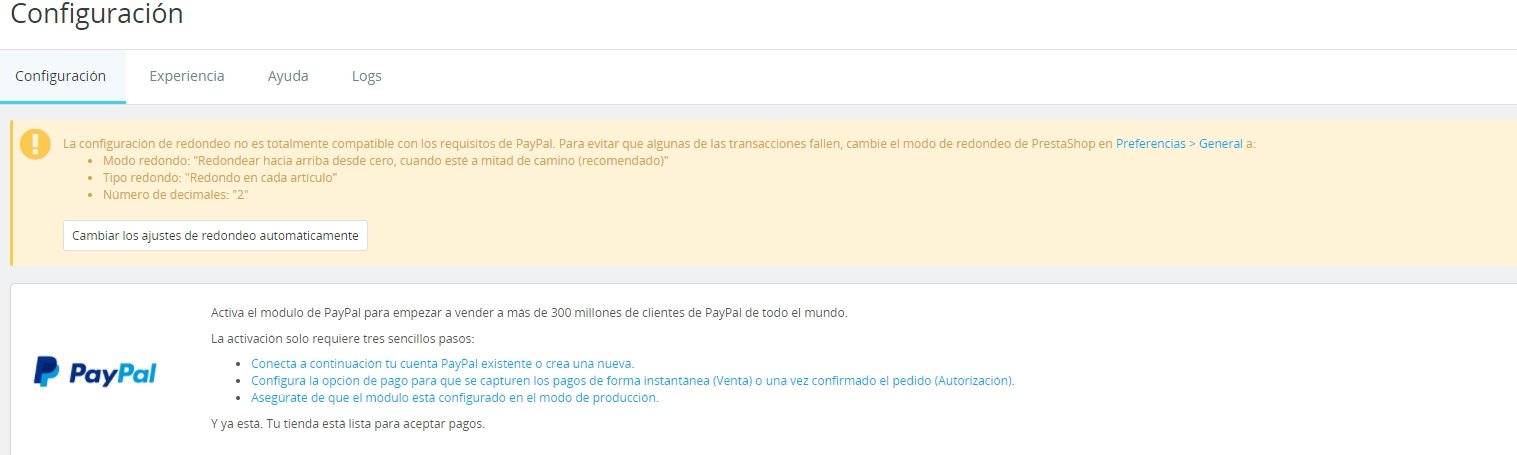
Task: Open link Configura la opción de pago
Action: pyautogui.click(x=633, y=381)
